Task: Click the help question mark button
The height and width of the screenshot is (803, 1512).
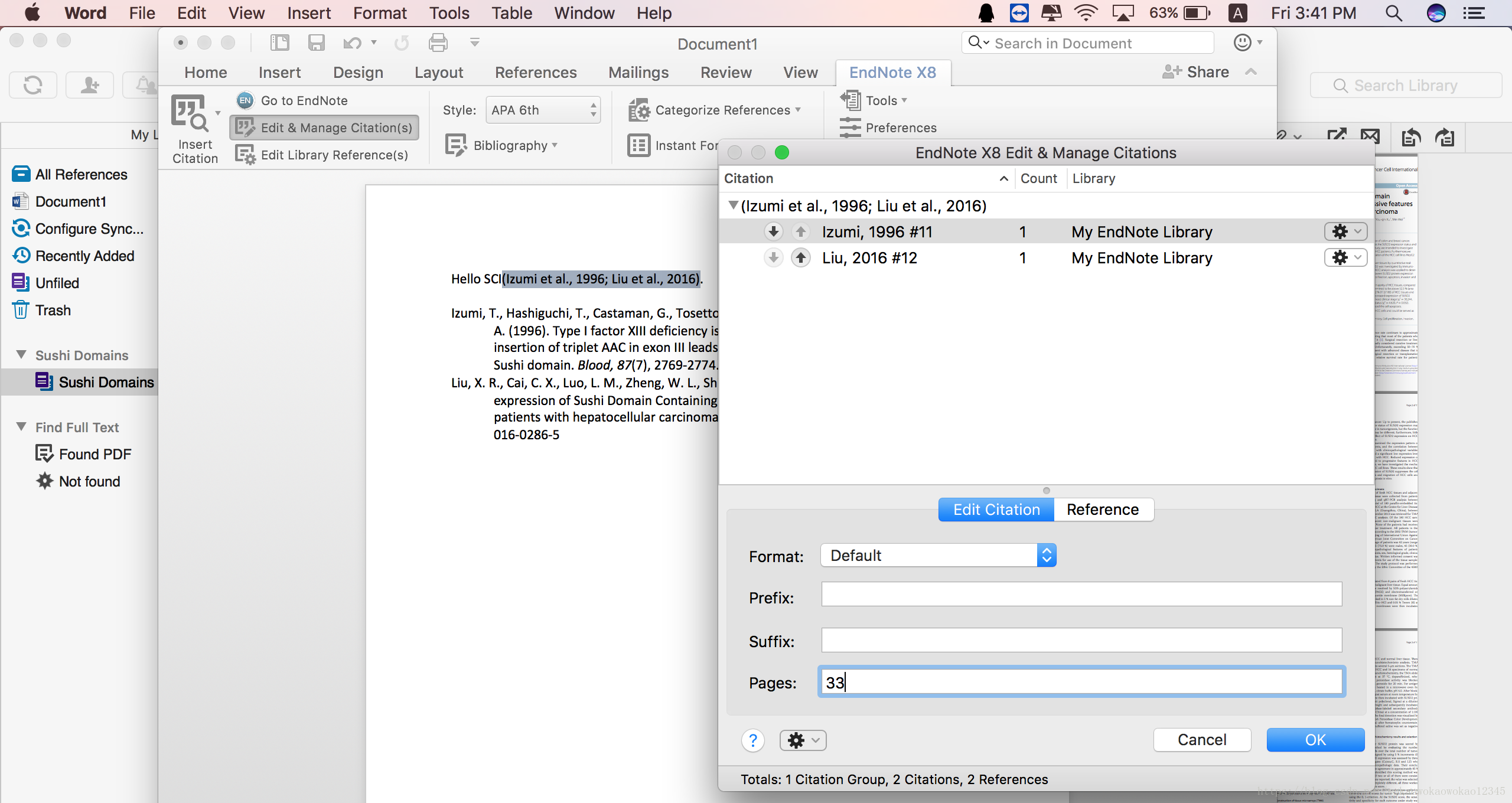Action: point(753,740)
